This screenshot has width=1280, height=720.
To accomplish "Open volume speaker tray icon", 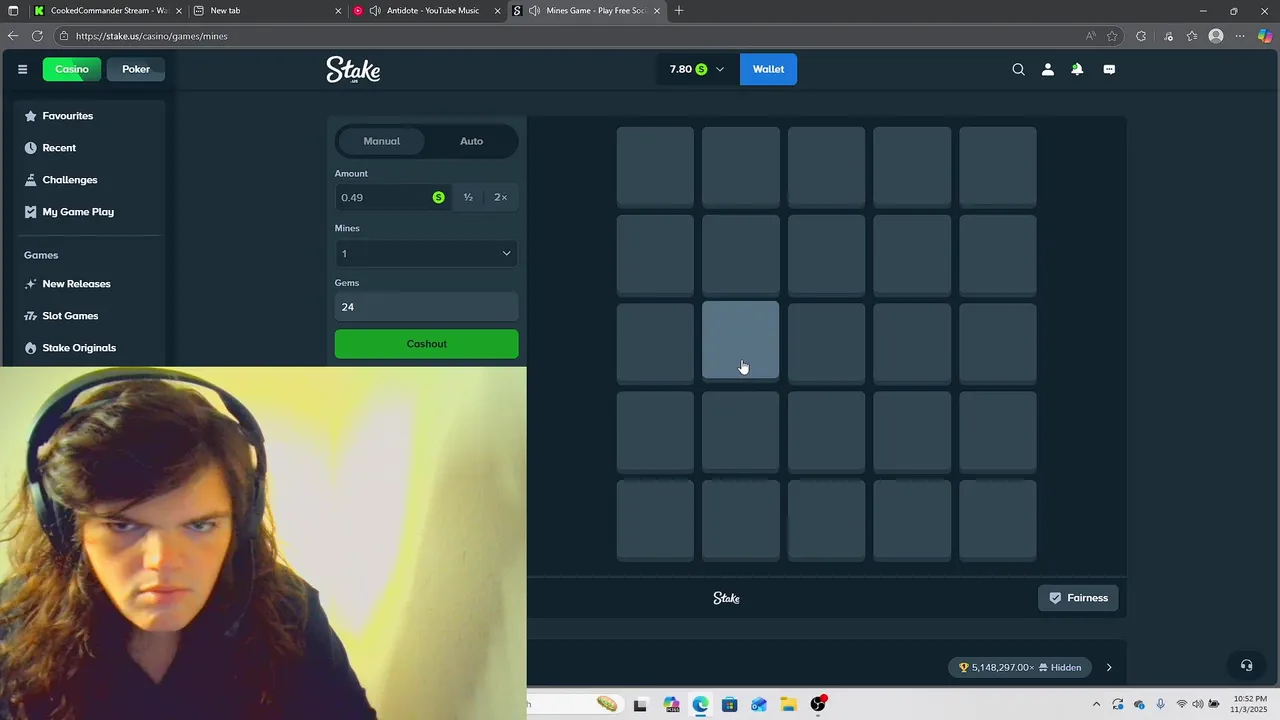I will [1198, 705].
